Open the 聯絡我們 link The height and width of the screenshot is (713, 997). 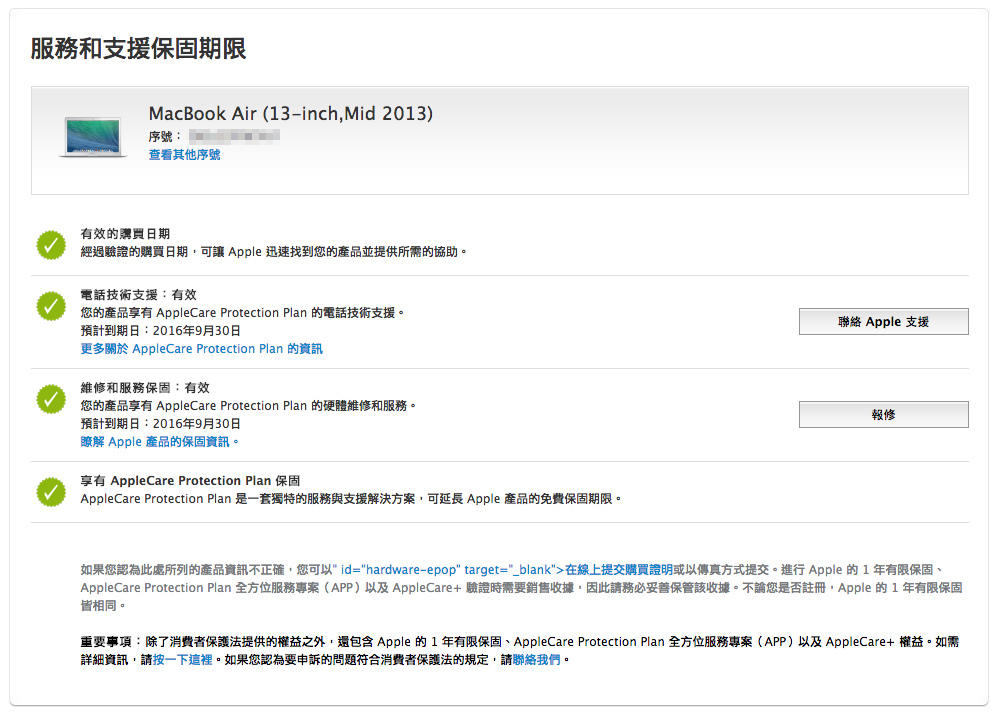coord(537,660)
